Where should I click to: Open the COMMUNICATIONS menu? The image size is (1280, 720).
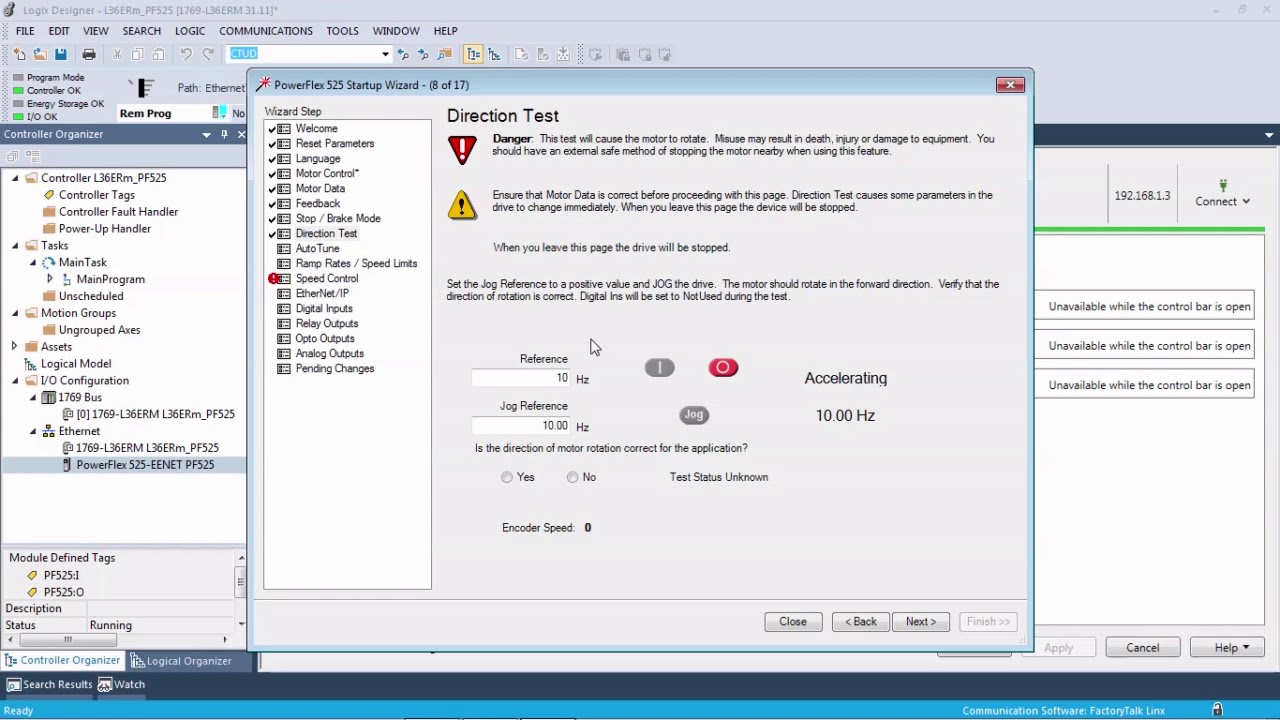point(266,31)
